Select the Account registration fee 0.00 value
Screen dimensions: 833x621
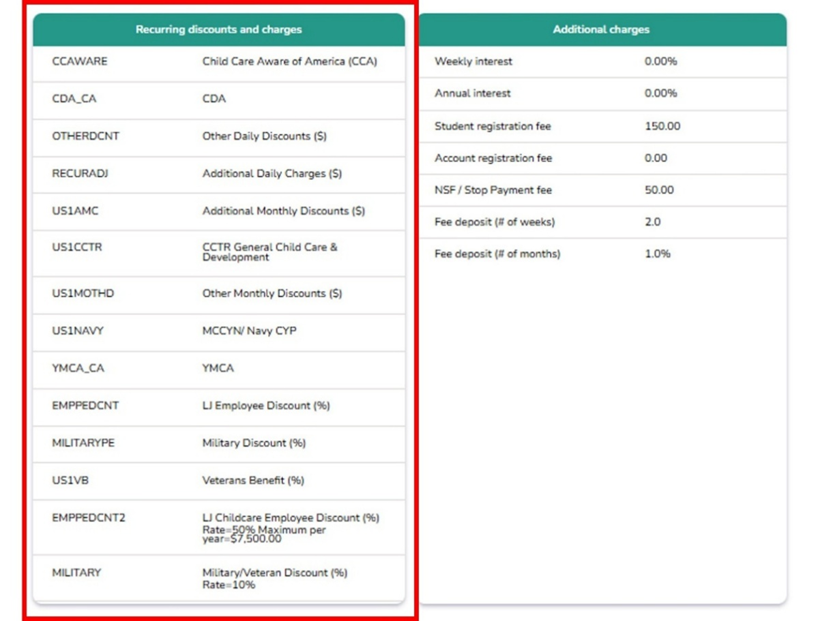click(x=656, y=158)
